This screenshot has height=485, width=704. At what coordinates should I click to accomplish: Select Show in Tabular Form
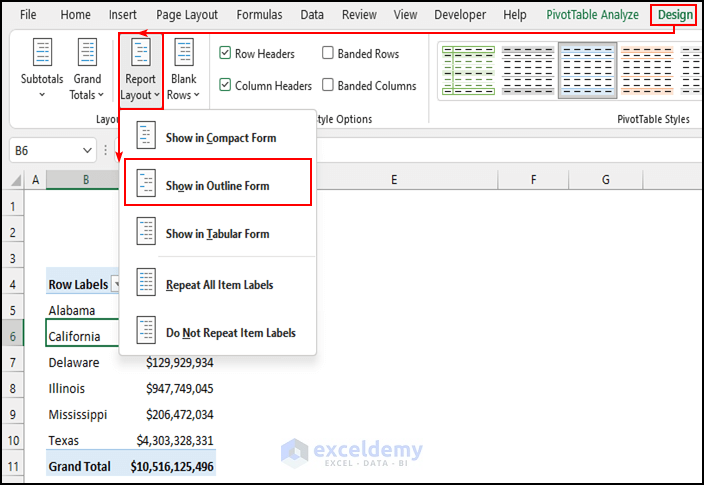coord(218,231)
